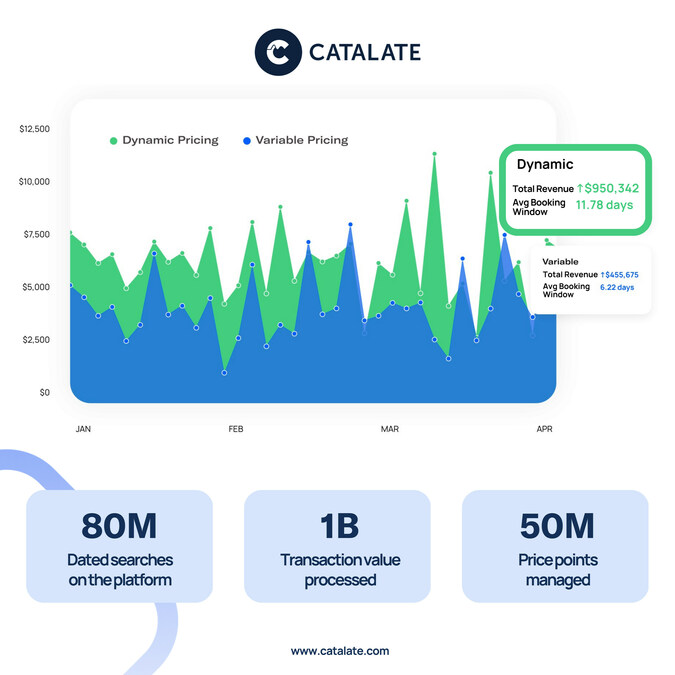The height and width of the screenshot is (675, 675).
Task: Click the $12,500 y-axis label
Action: click(x=34, y=129)
